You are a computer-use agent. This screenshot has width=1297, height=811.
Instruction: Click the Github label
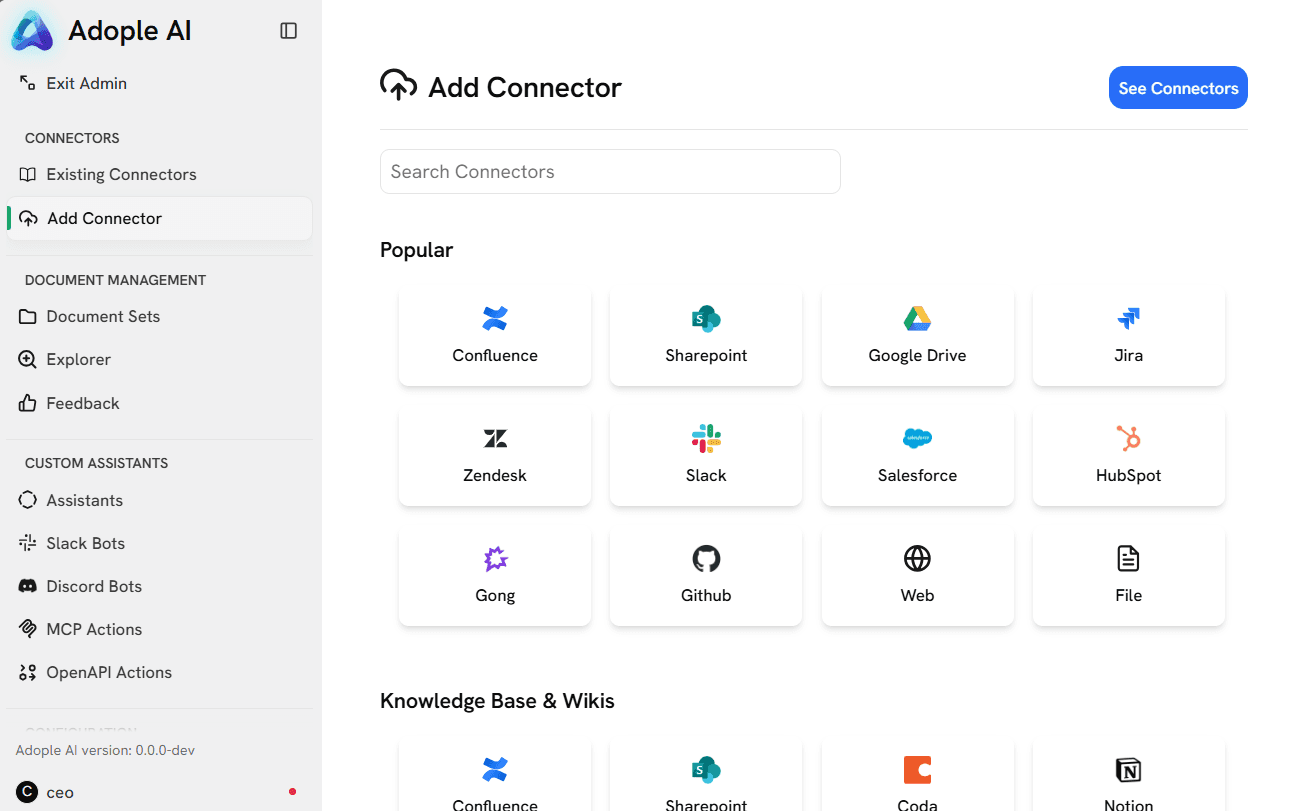(x=706, y=595)
